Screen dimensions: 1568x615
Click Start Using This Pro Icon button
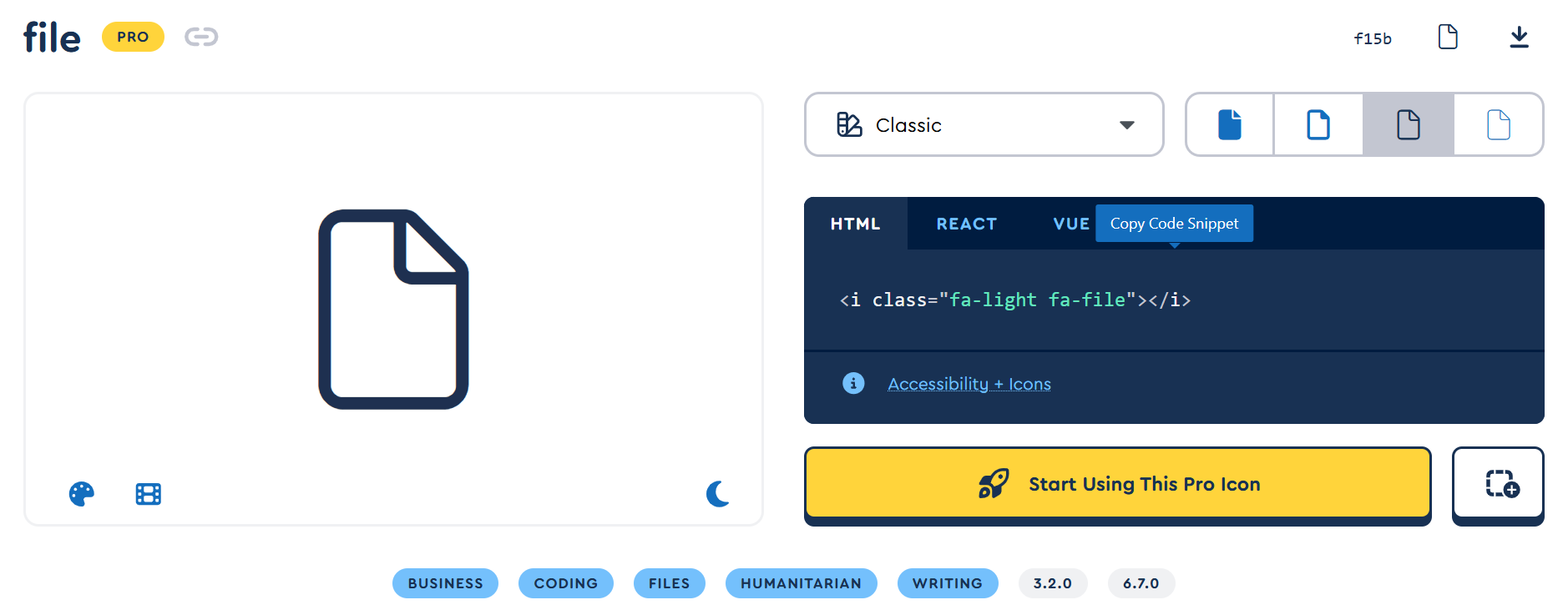coord(1117,484)
